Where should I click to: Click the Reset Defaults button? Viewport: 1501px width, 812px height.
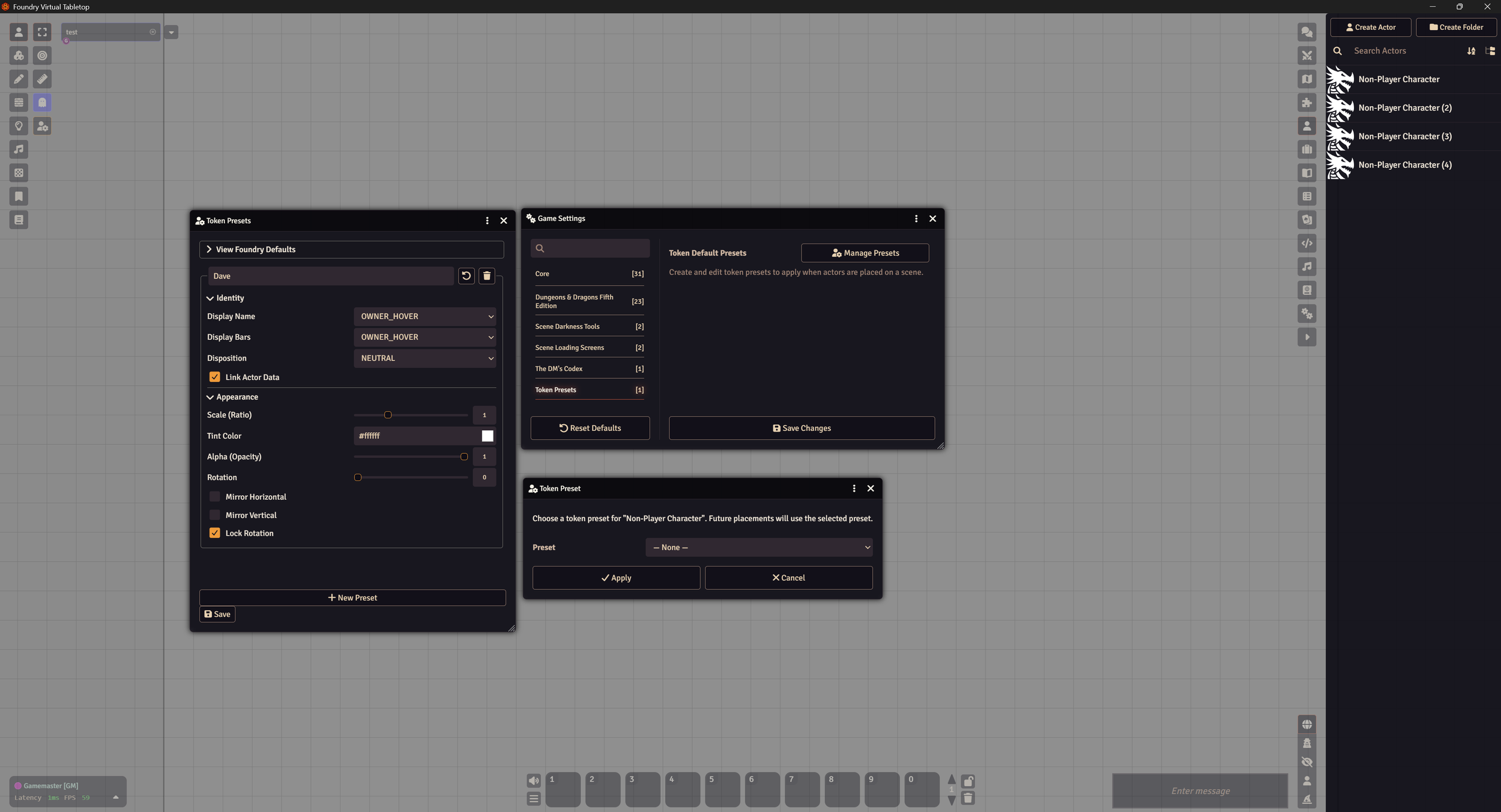pyautogui.click(x=590, y=428)
